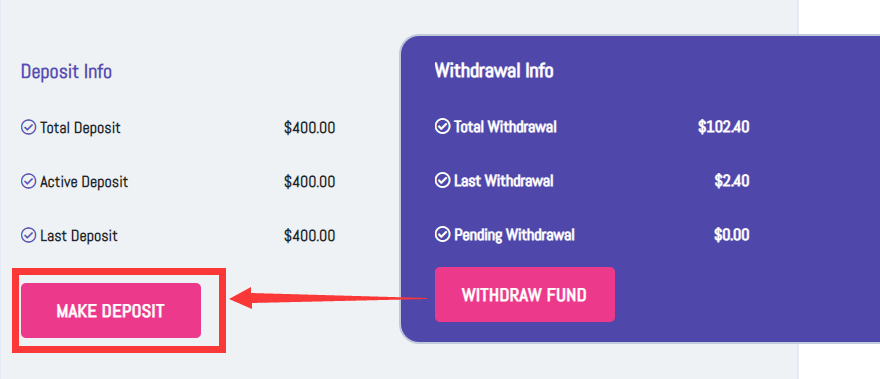Image resolution: width=880 pixels, height=379 pixels.
Task: Click the Pending Withdrawal amount $0.00
Action: coord(731,235)
